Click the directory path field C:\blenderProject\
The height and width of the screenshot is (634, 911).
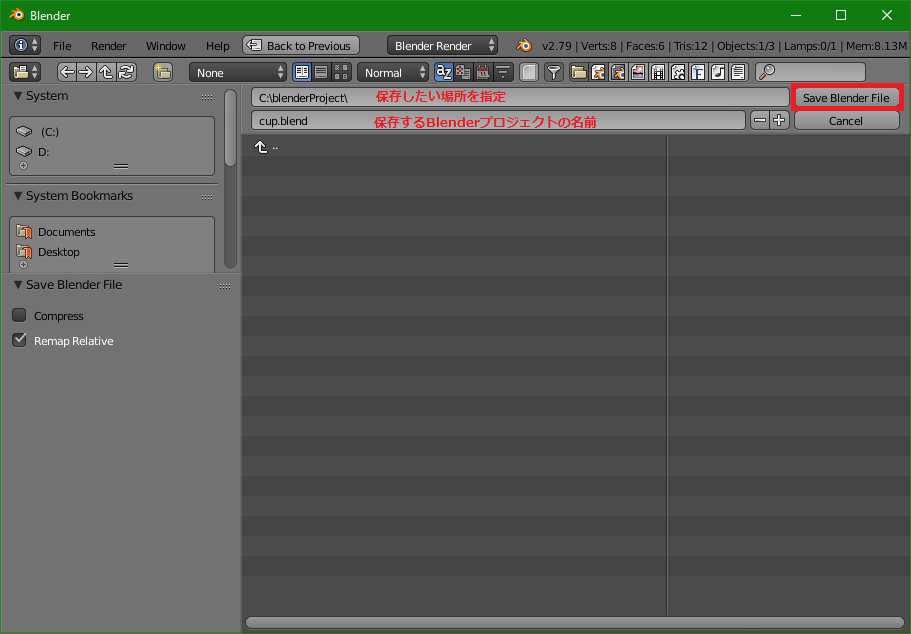(x=520, y=98)
